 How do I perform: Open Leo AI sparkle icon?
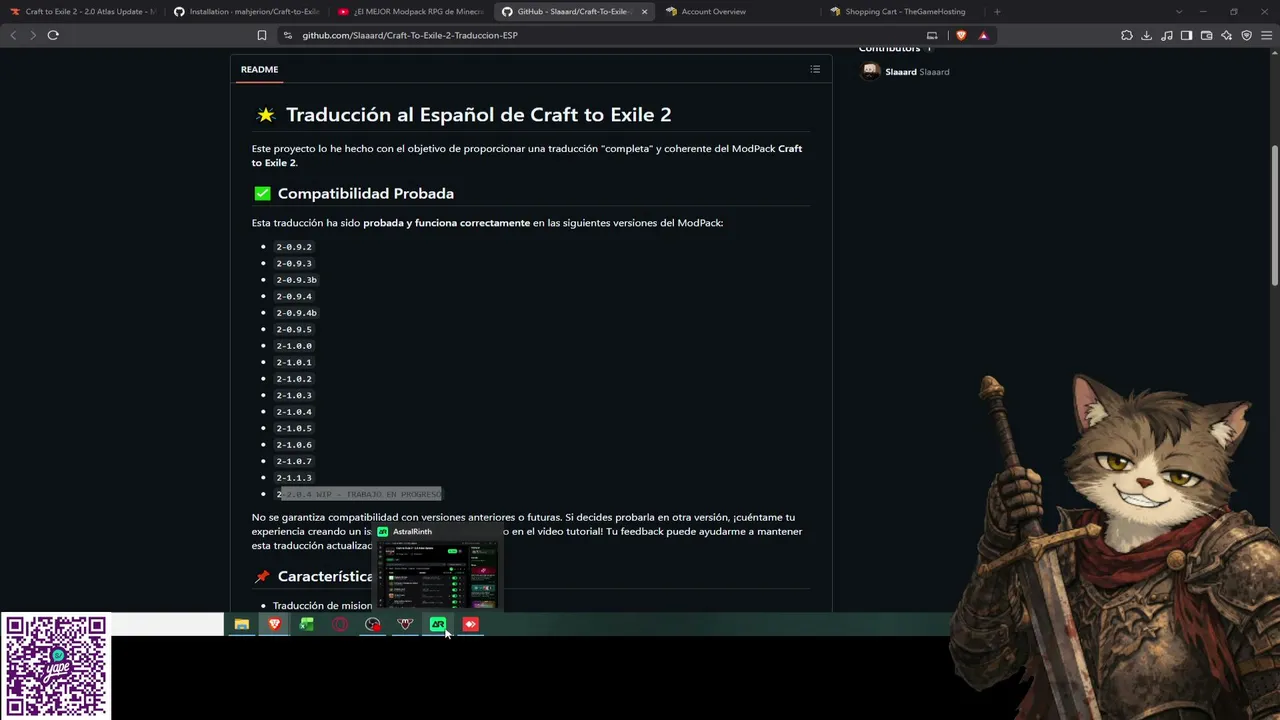(x=1227, y=35)
